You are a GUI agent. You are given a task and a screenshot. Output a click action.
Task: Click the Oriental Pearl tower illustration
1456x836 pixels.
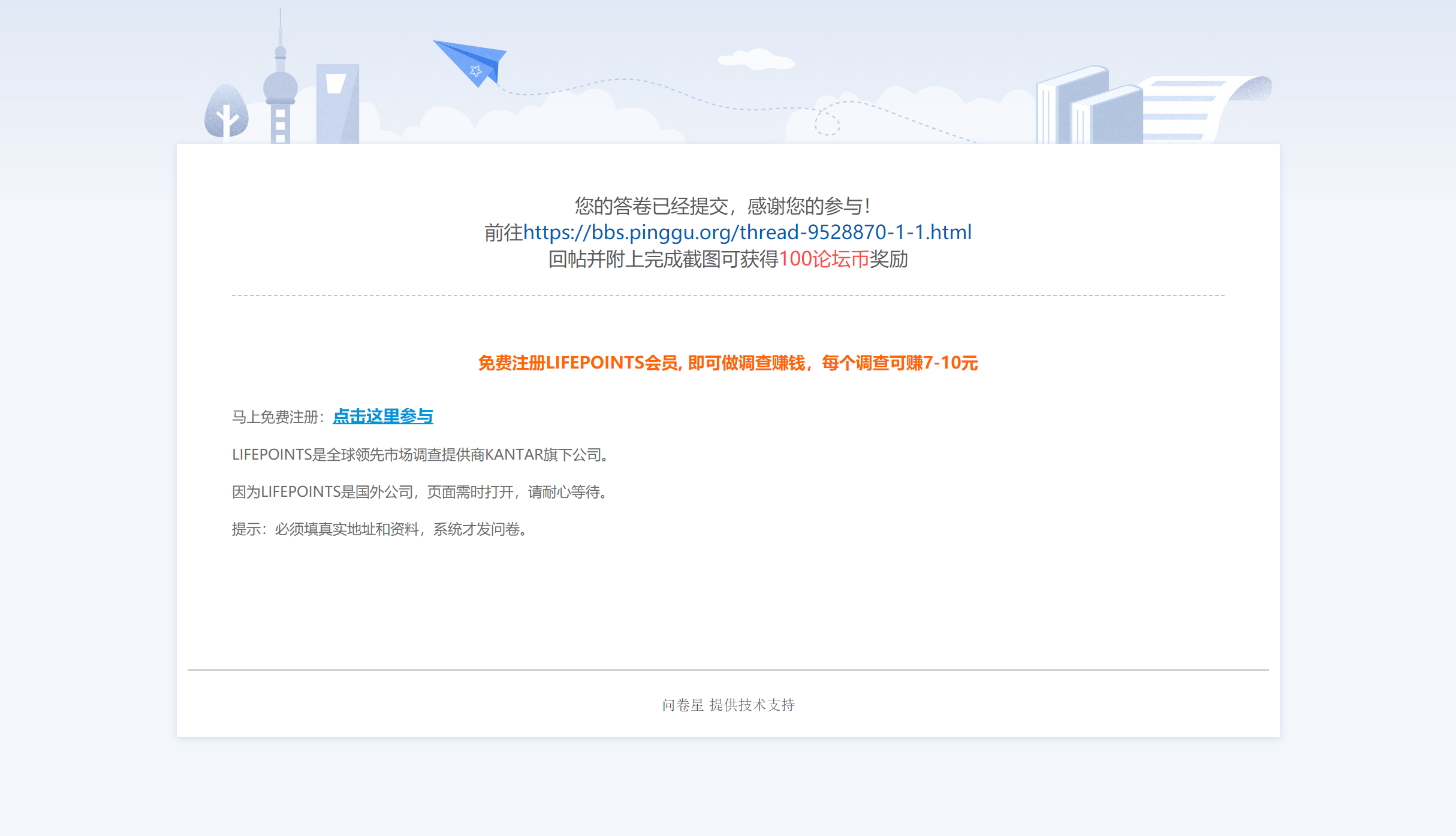pos(280,90)
